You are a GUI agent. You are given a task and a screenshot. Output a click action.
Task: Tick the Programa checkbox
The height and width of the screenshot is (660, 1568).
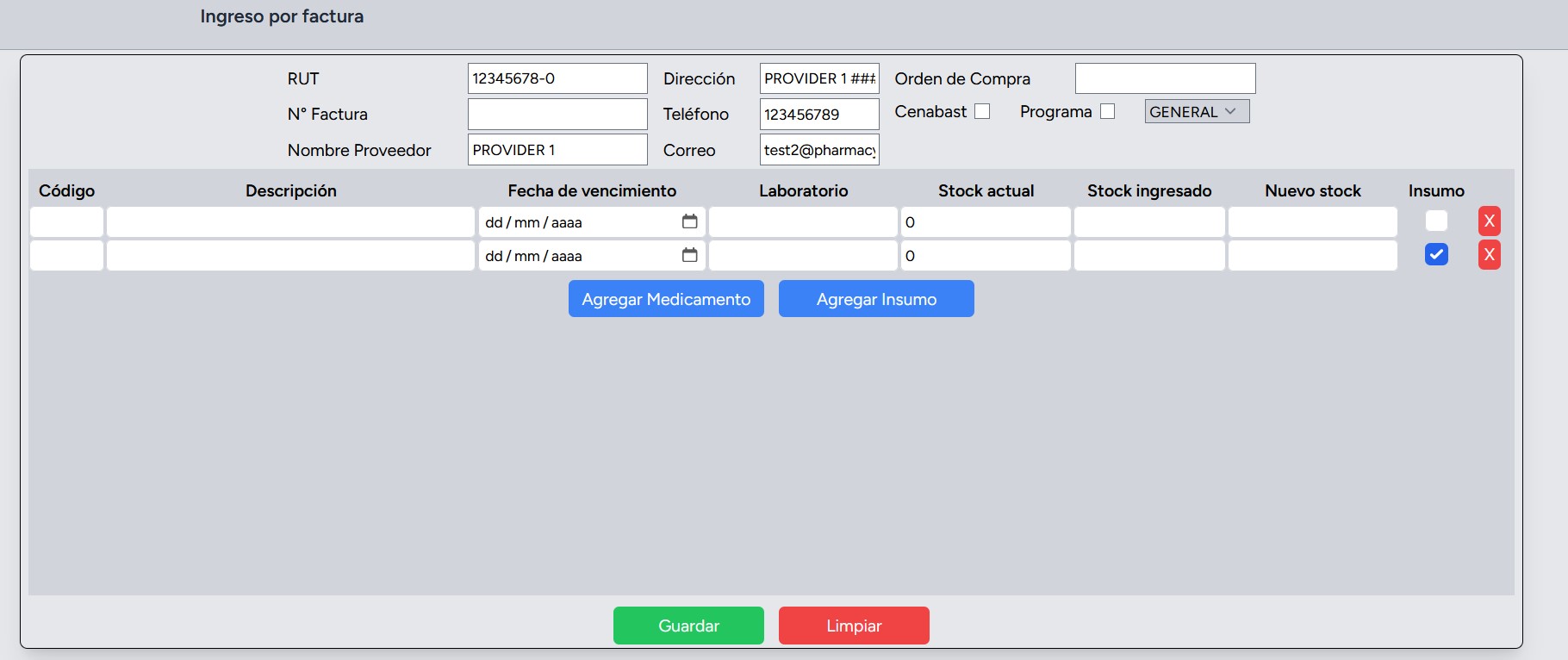tap(1107, 111)
